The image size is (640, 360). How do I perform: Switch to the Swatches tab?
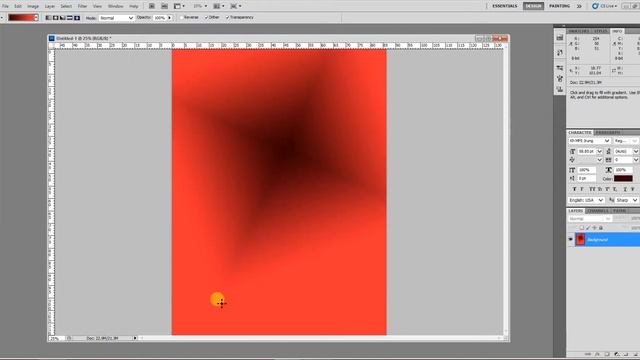579,31
